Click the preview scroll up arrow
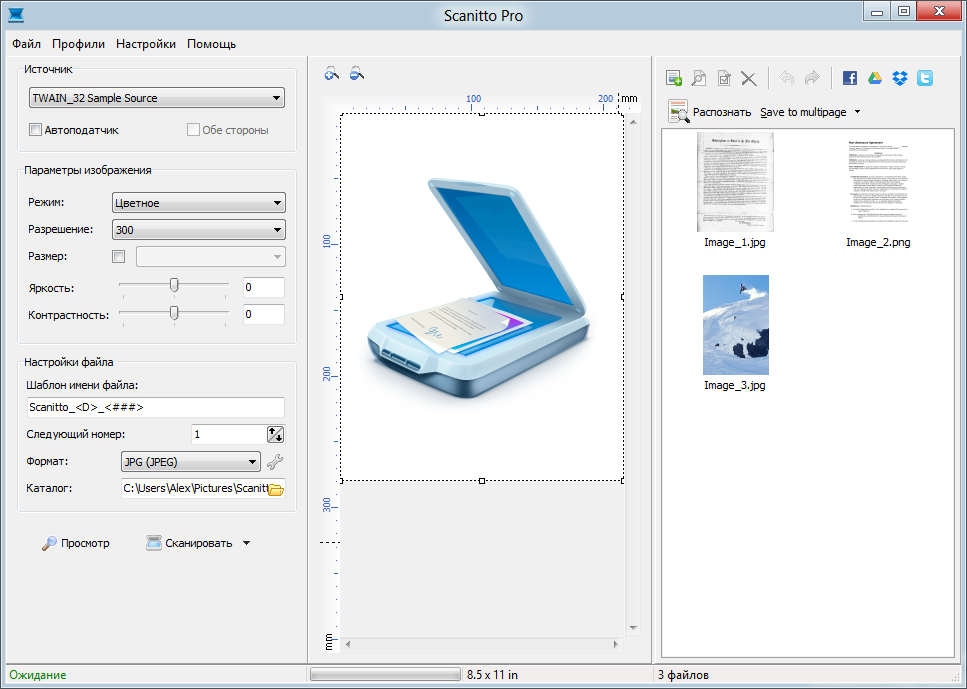The height and width of the screenshot is (689, 967). pos(633,122)
